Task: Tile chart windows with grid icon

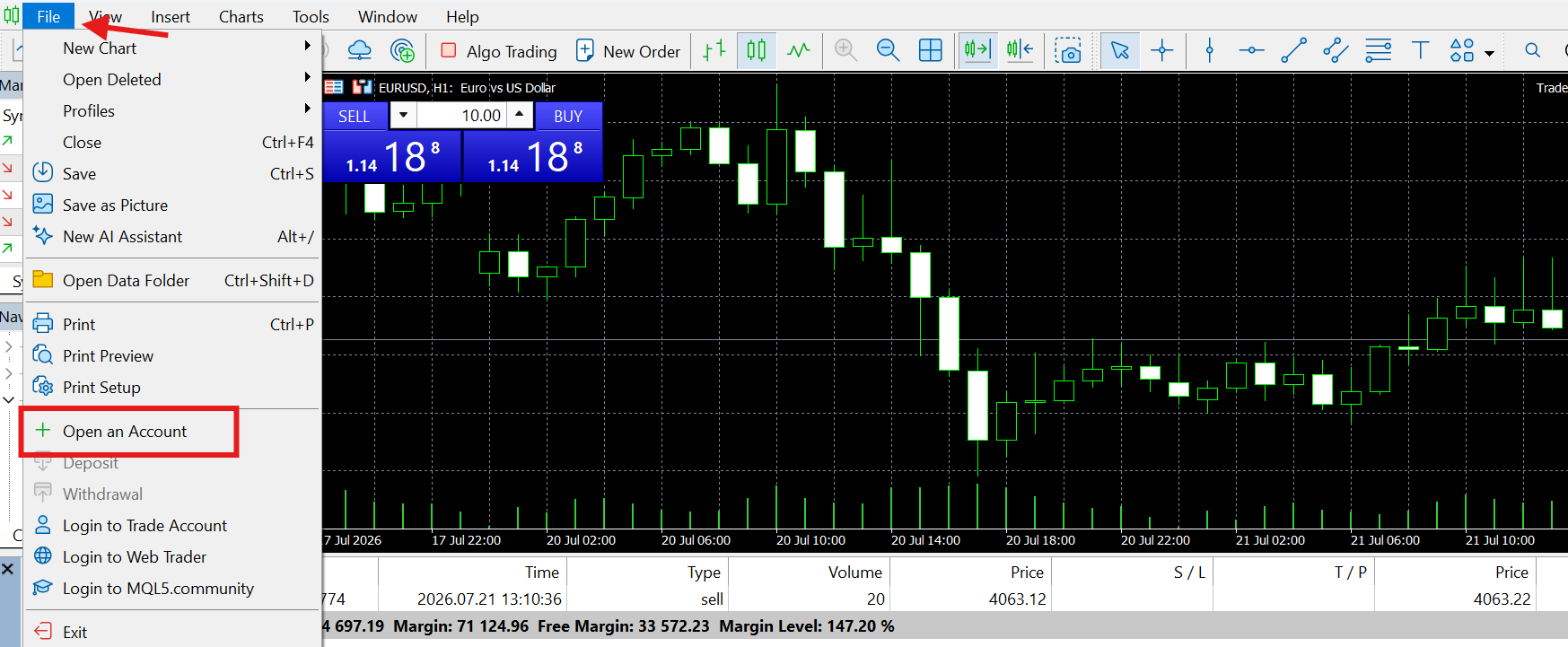Action: click(931, 50)
